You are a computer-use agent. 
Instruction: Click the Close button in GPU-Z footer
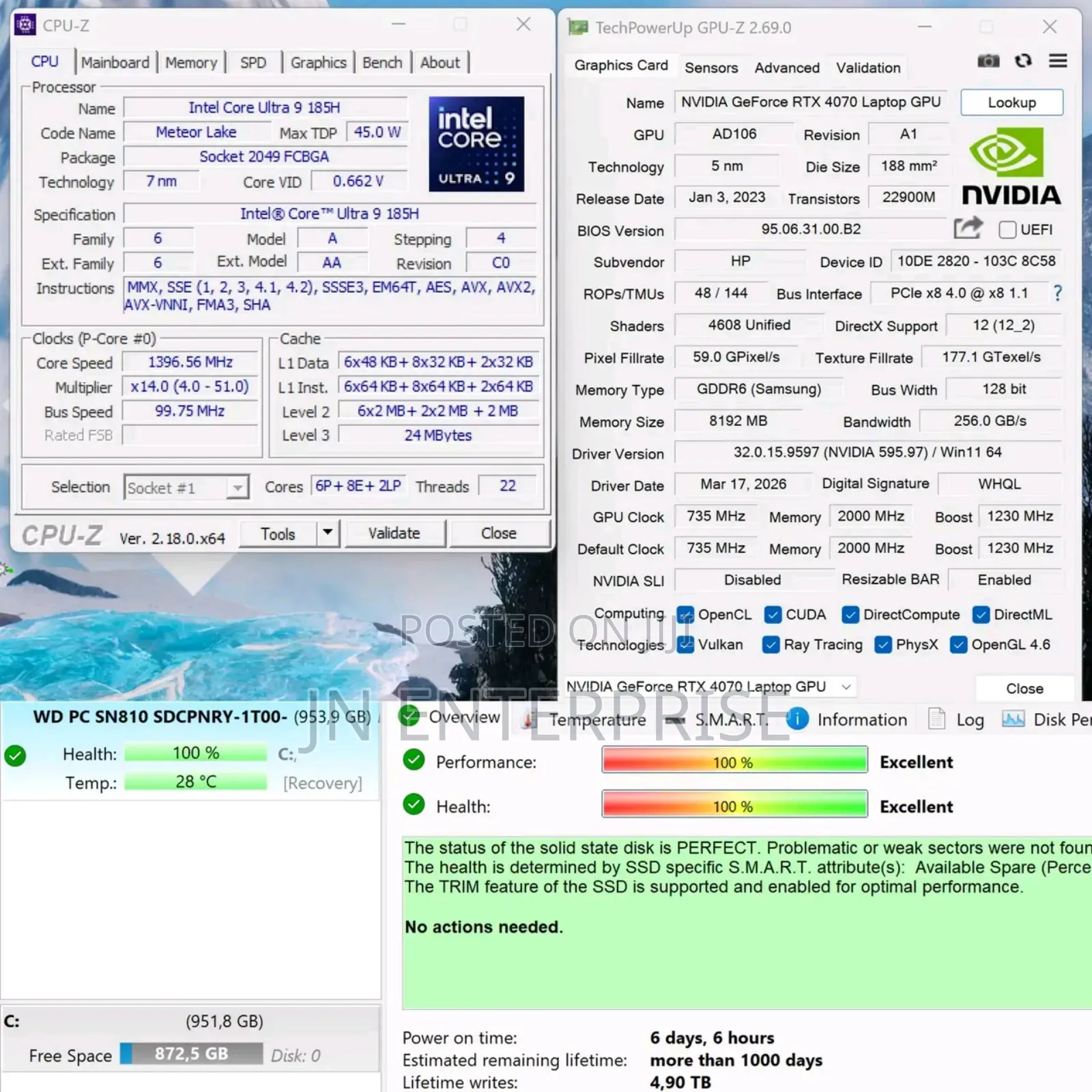pyautogui.click(x=1024, y=688)
